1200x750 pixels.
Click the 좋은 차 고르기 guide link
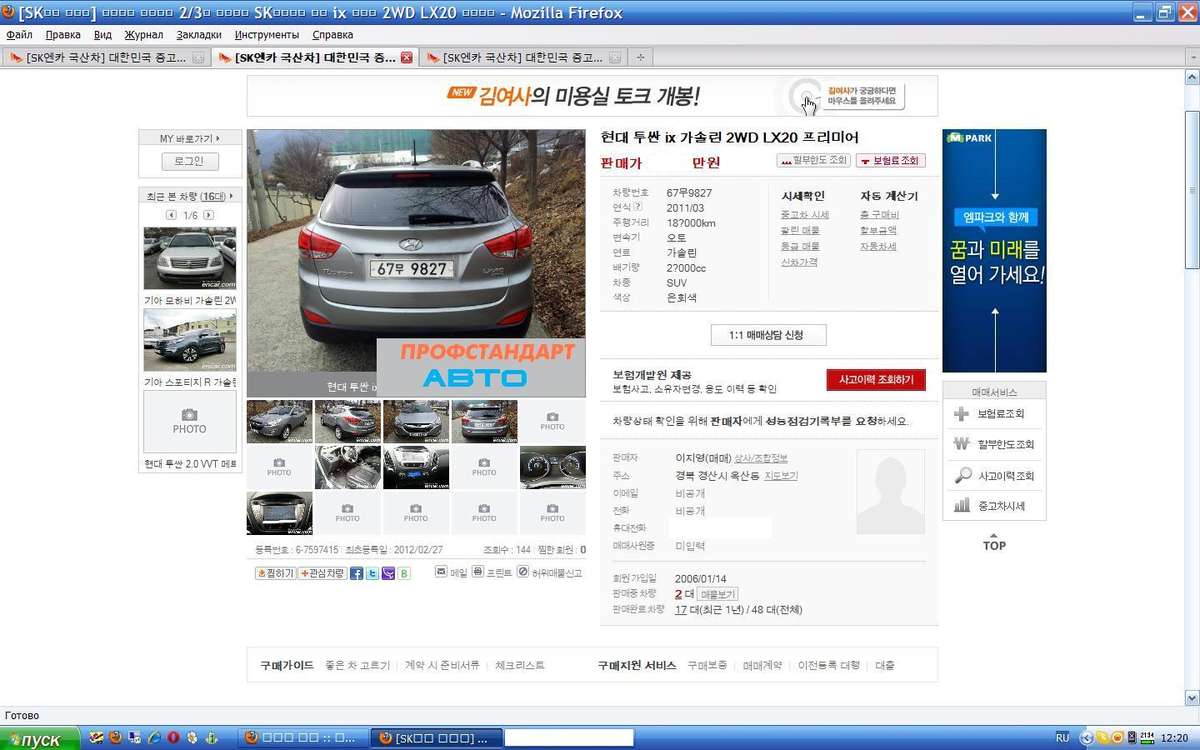[357, 665]
